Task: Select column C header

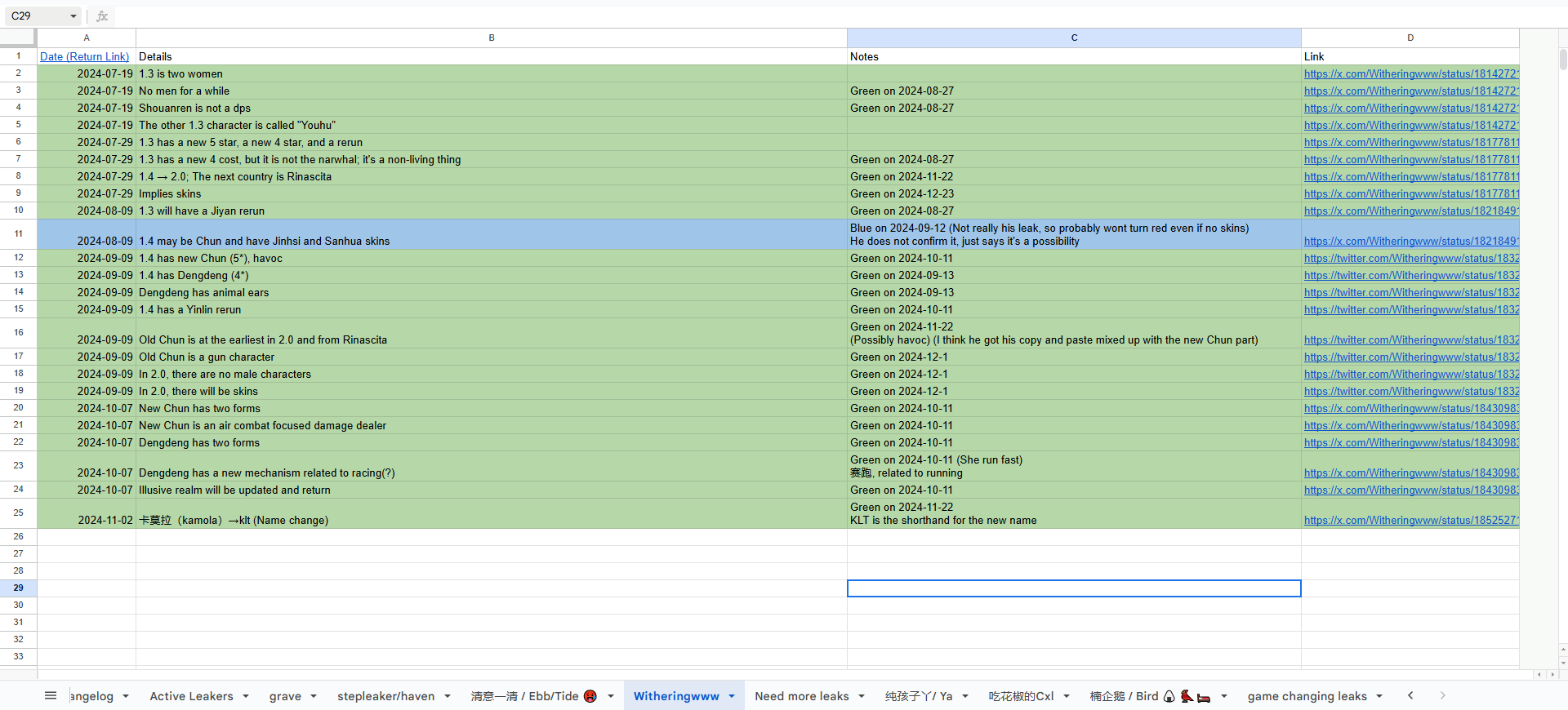Action: click(1074, 38)
